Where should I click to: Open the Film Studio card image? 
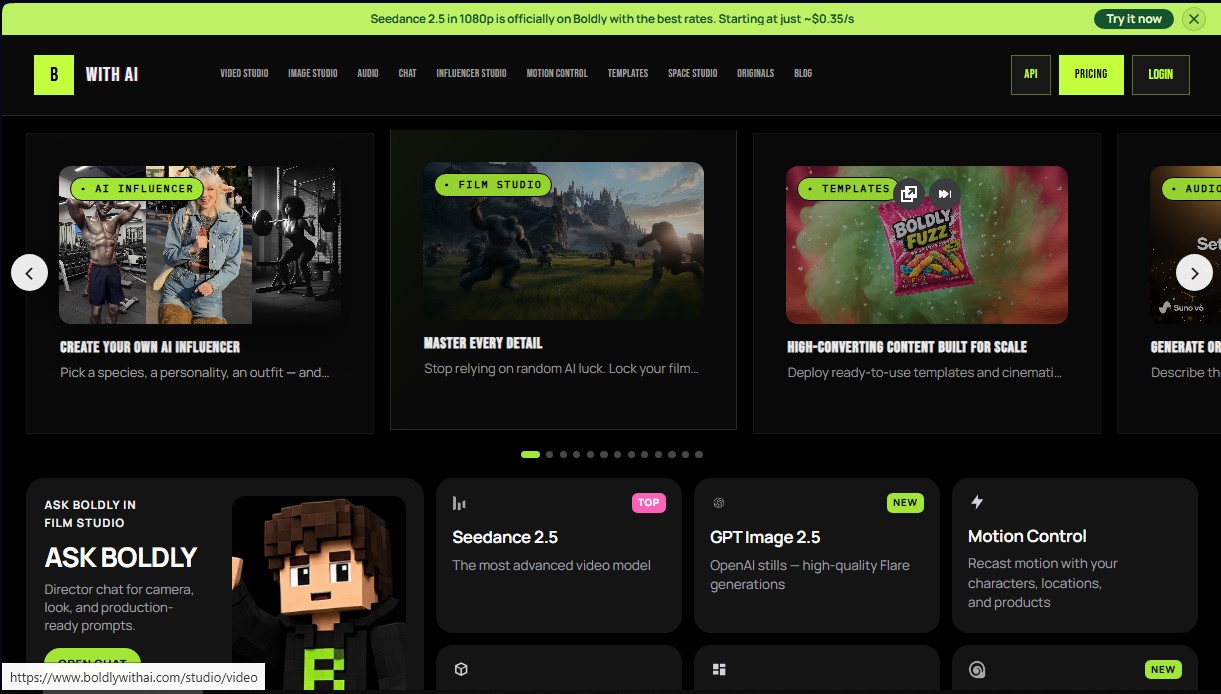pos(563,241)
